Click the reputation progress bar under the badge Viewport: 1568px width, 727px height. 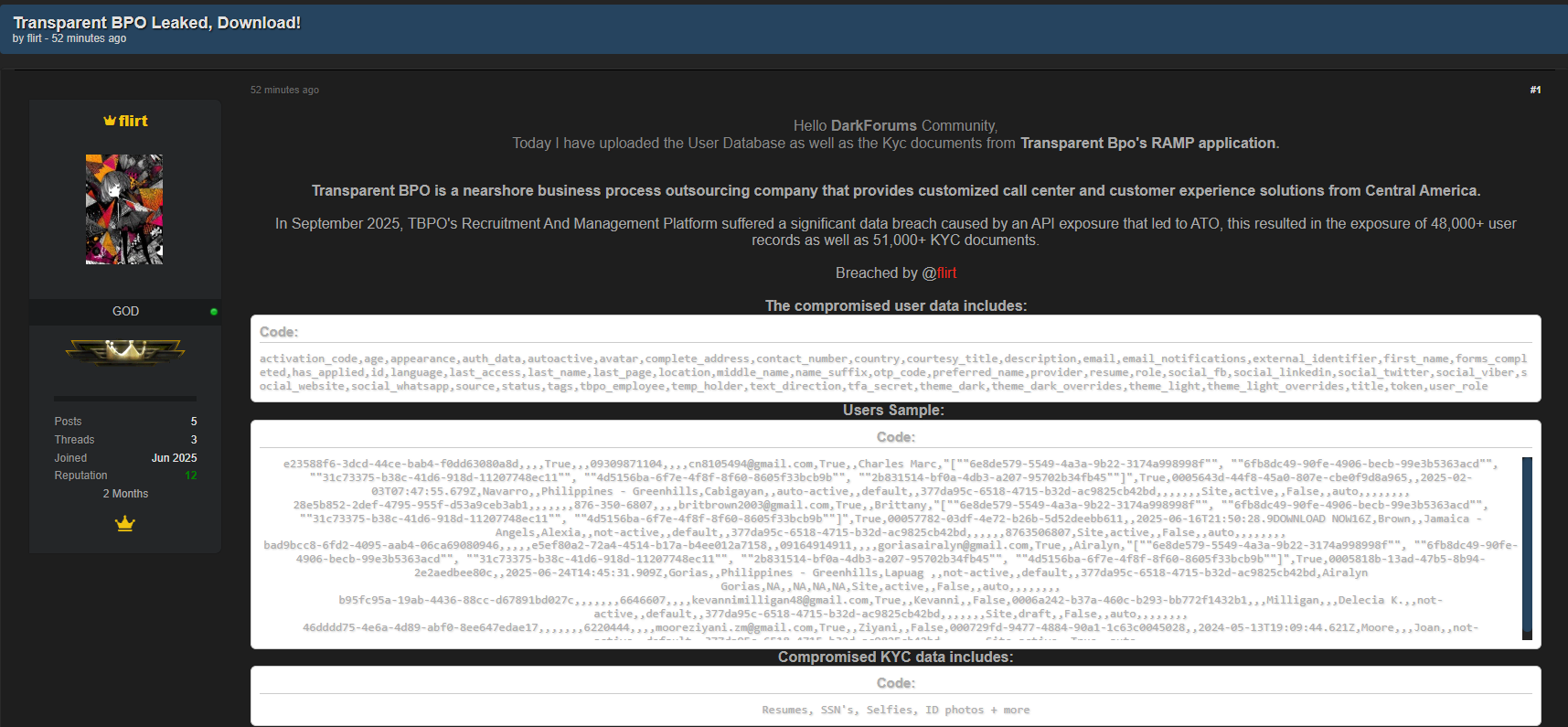click(x=125, y=399)
